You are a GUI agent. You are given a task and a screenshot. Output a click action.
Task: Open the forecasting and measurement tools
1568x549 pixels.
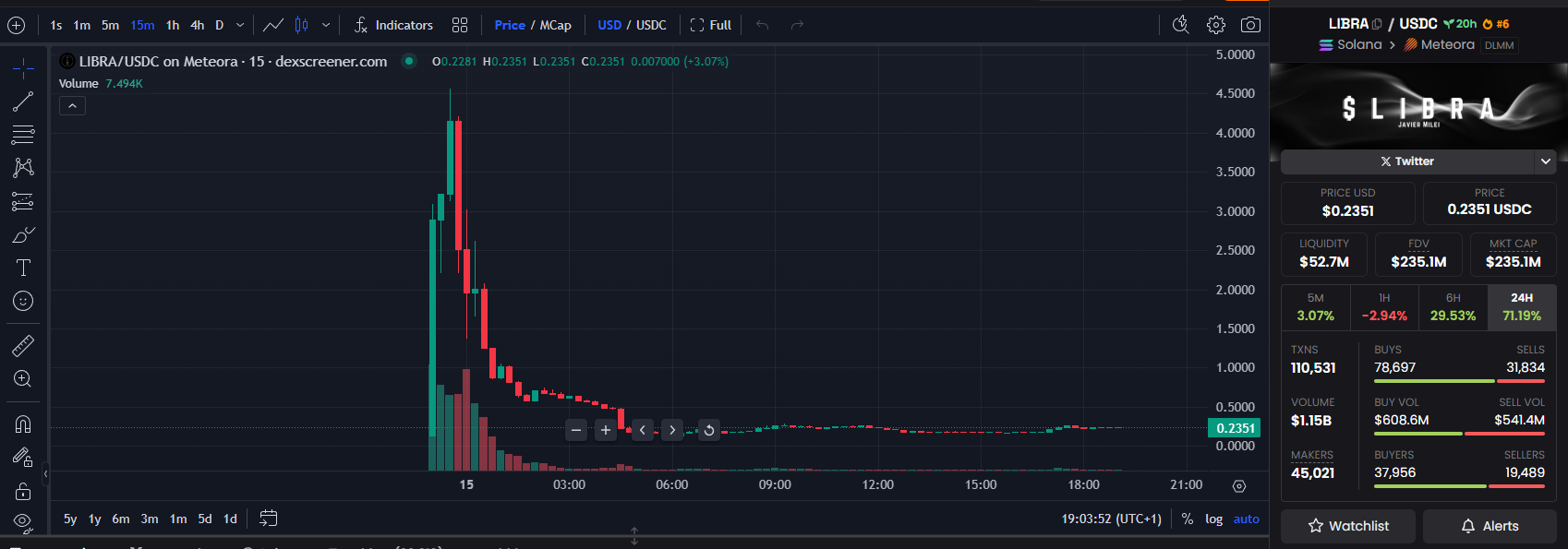(x=23, y=201)
